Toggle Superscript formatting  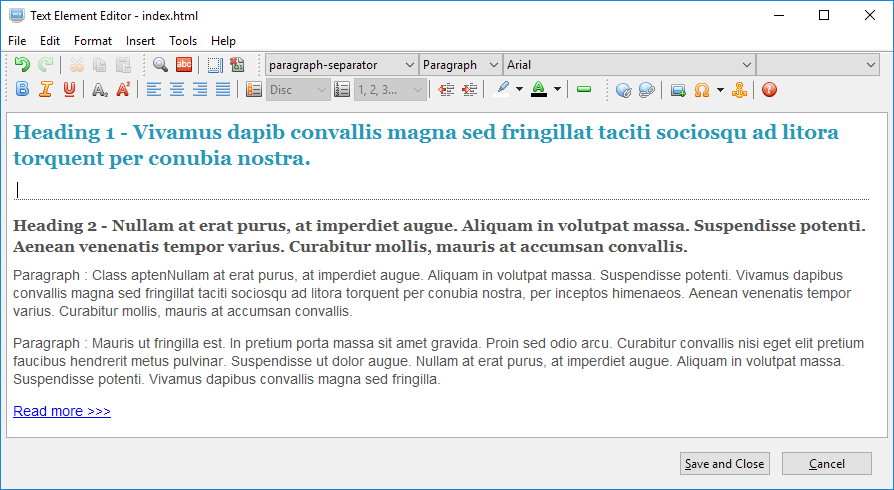(x=123, y=90)
